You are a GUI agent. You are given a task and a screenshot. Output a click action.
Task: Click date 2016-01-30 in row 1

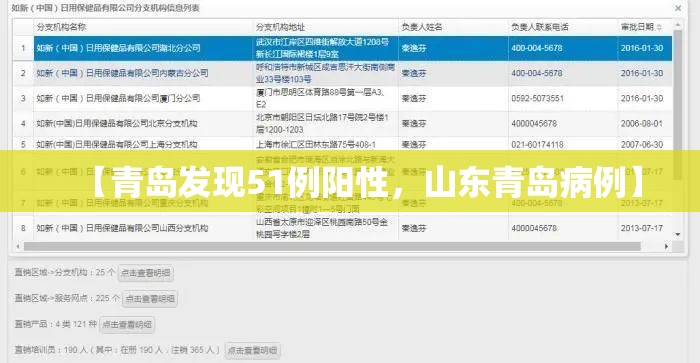point(642,48)
